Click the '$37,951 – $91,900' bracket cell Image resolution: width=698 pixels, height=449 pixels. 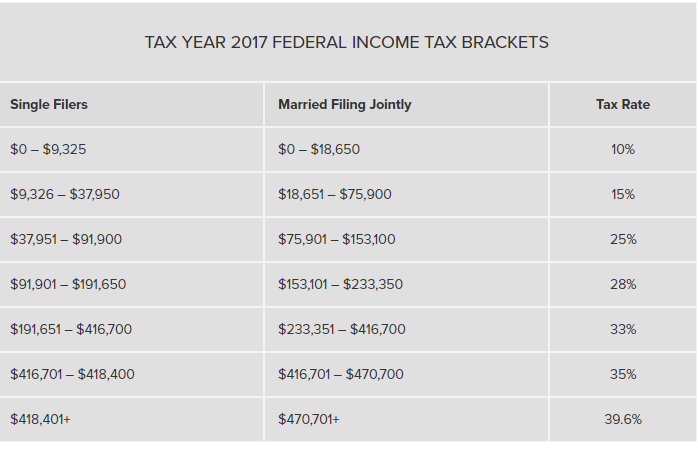pyautogui.click(x=66, y=239)
